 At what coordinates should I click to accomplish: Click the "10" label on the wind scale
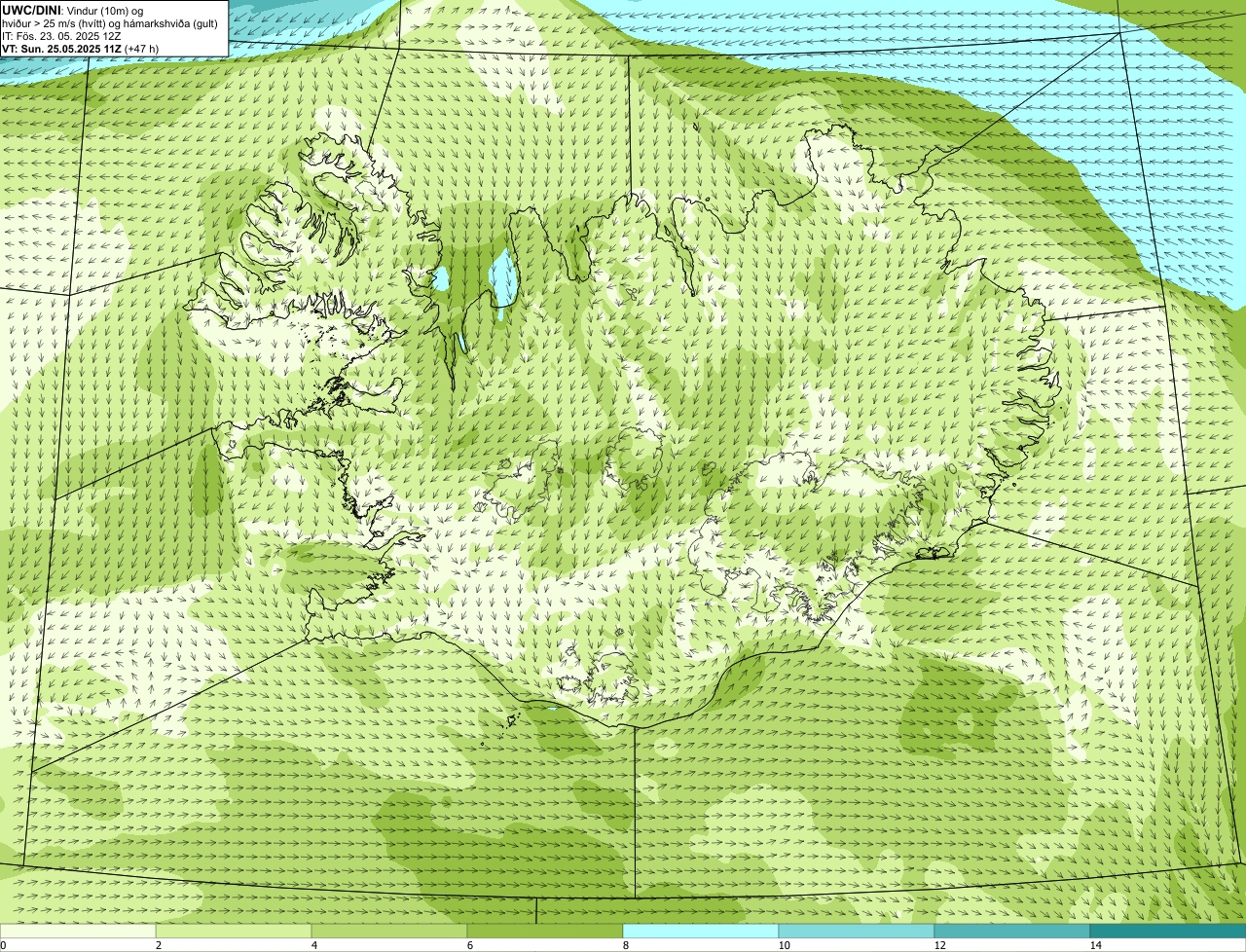coord(784,945)
